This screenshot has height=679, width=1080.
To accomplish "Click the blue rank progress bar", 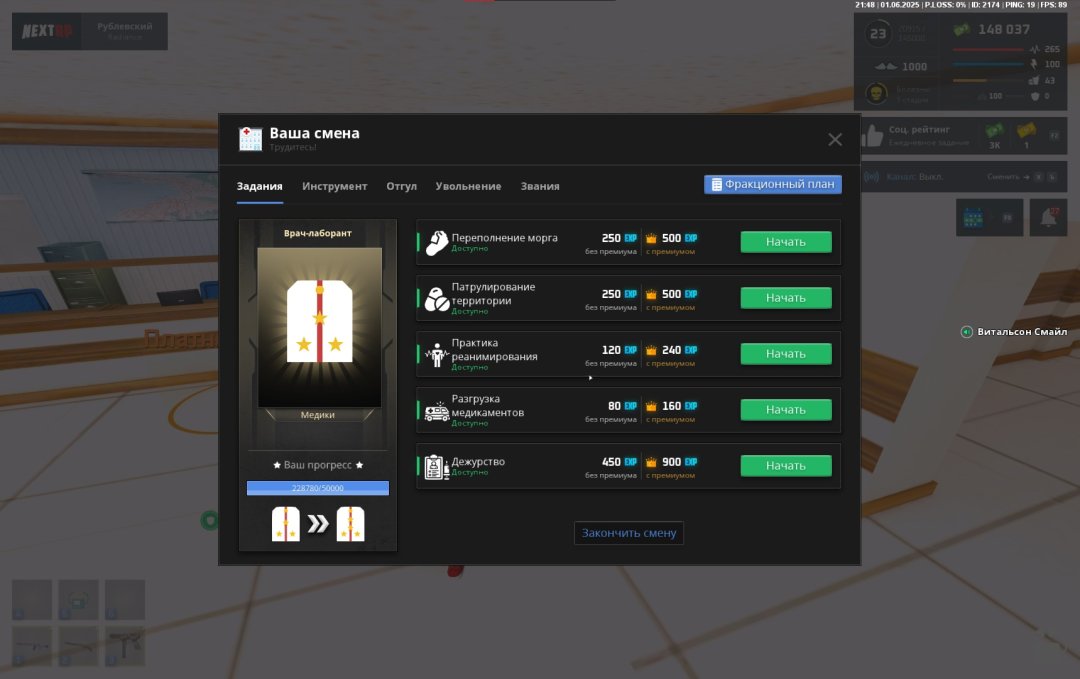I will click(318, 488).
